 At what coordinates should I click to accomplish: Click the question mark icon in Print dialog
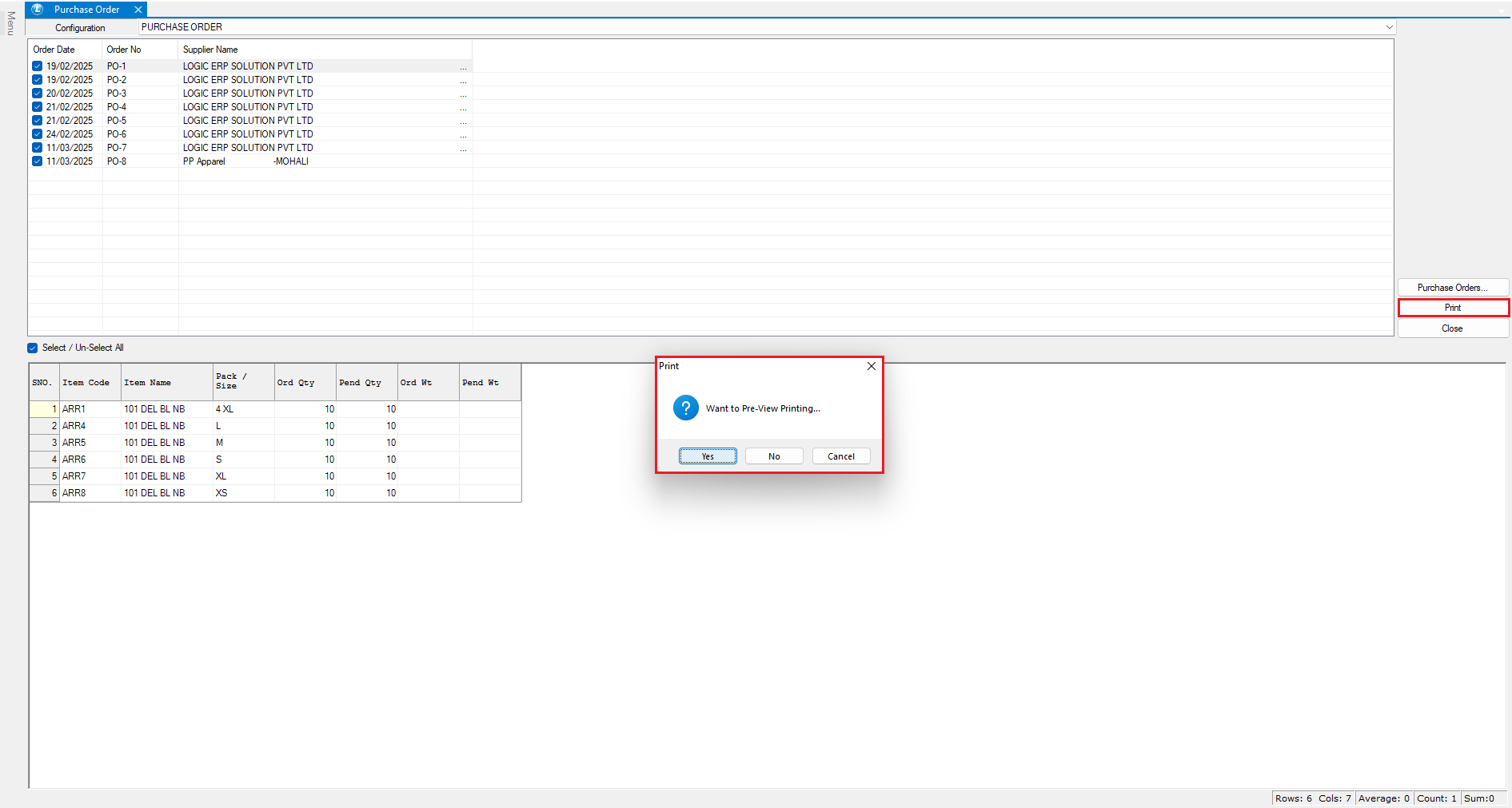coord(685,408)
